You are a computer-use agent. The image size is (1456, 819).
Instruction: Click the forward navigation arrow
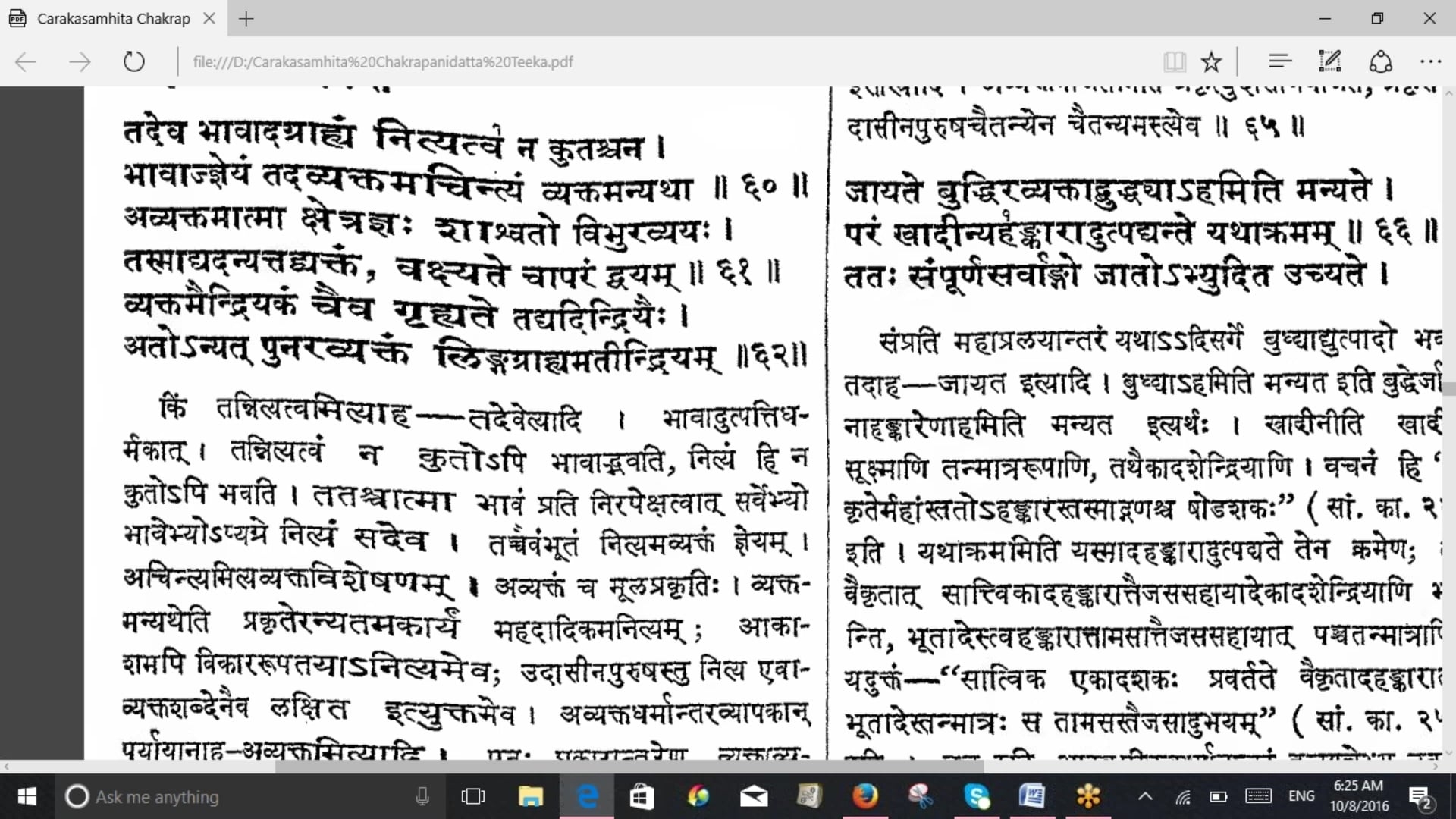tap(80, 61)
